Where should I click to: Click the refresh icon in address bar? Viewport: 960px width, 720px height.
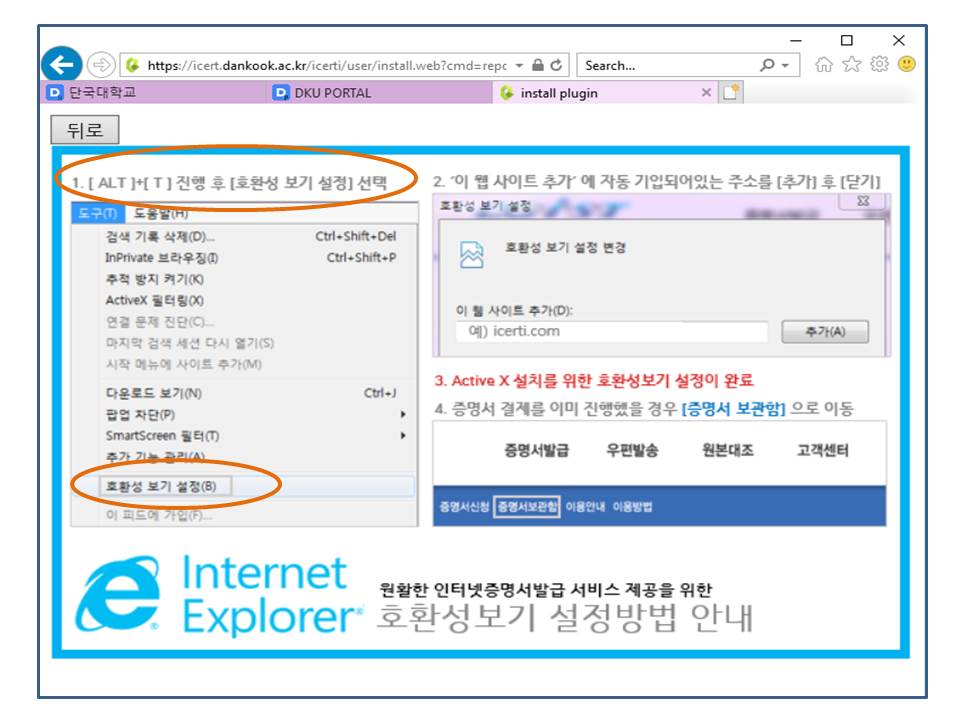pos(556,66)
